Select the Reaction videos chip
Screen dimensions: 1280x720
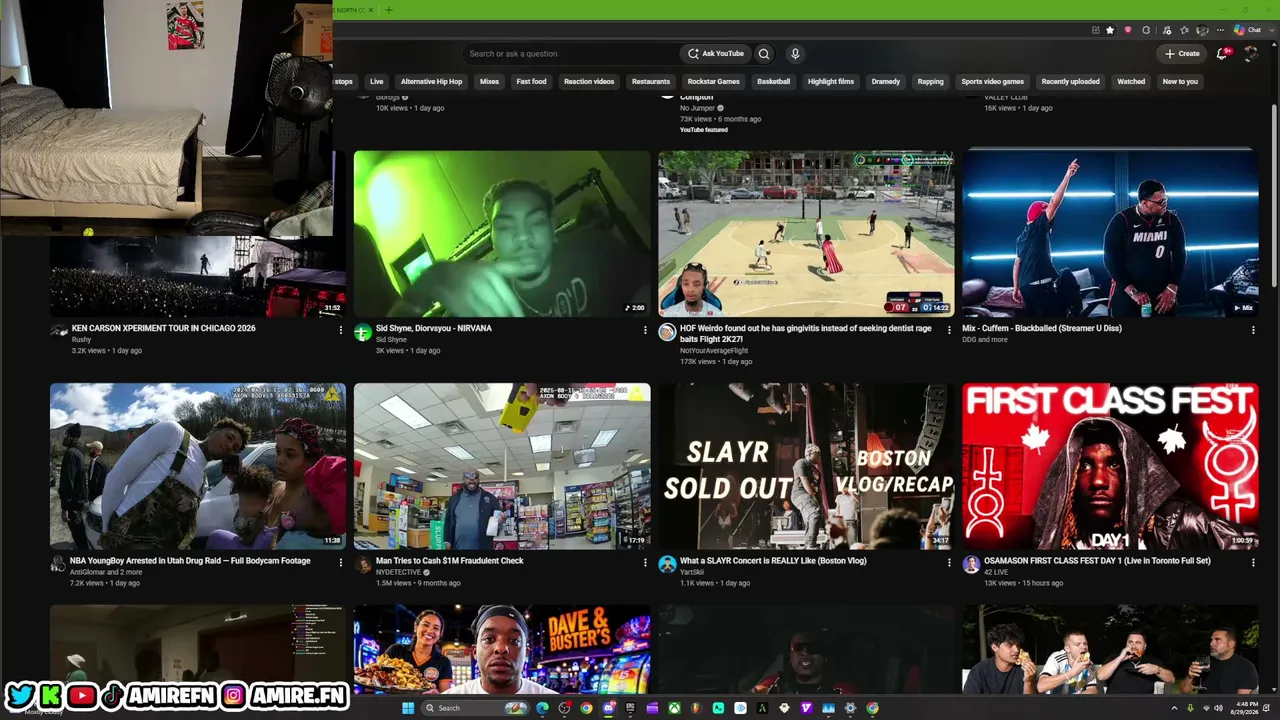[x=589, y=82]
